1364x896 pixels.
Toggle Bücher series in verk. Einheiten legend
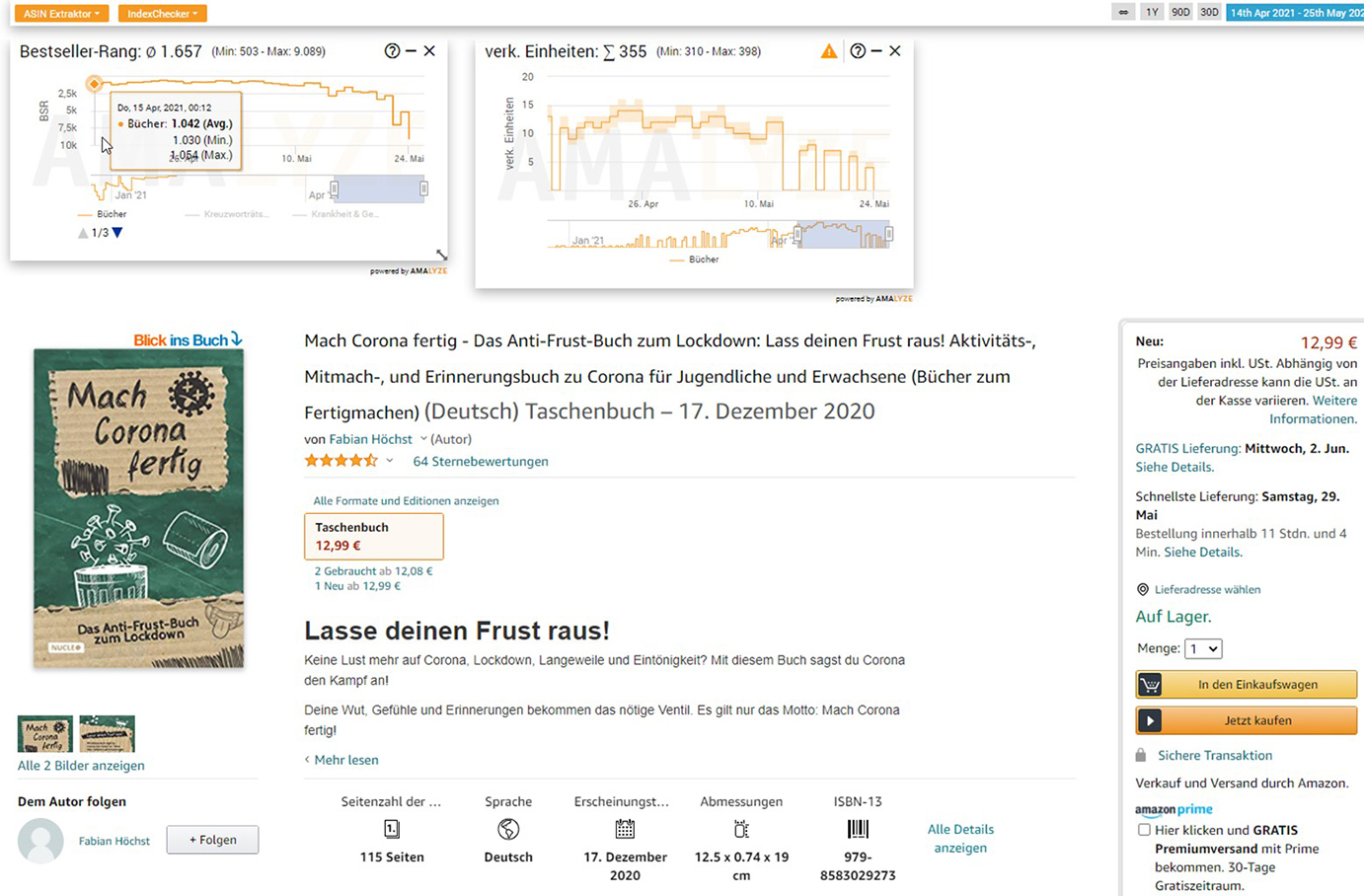click(695, 260)
